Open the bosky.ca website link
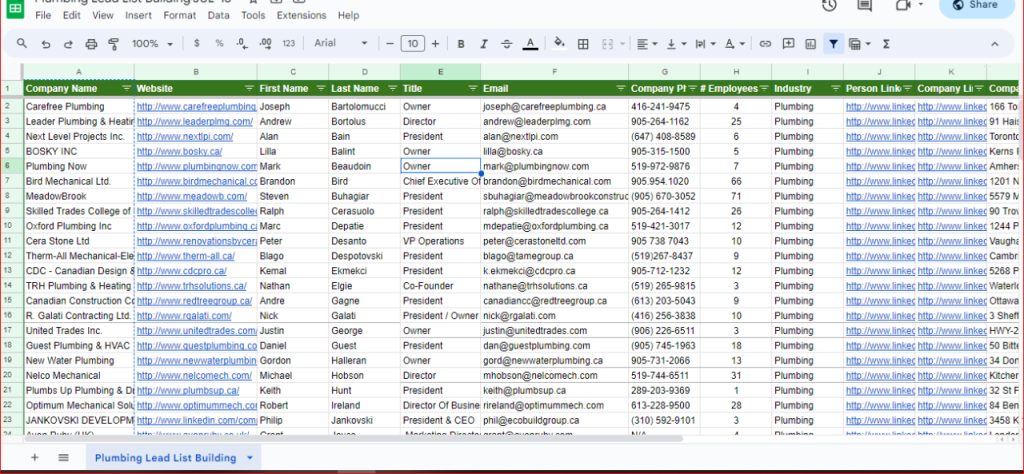The width and height of the screenshot is (1024, 474). (x=180, y=151)
